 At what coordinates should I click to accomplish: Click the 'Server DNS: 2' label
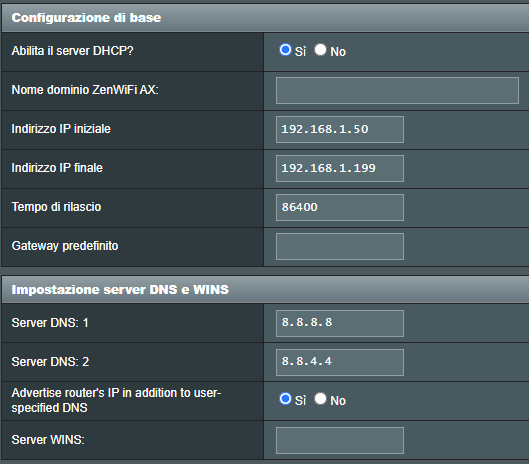[50, 362]
